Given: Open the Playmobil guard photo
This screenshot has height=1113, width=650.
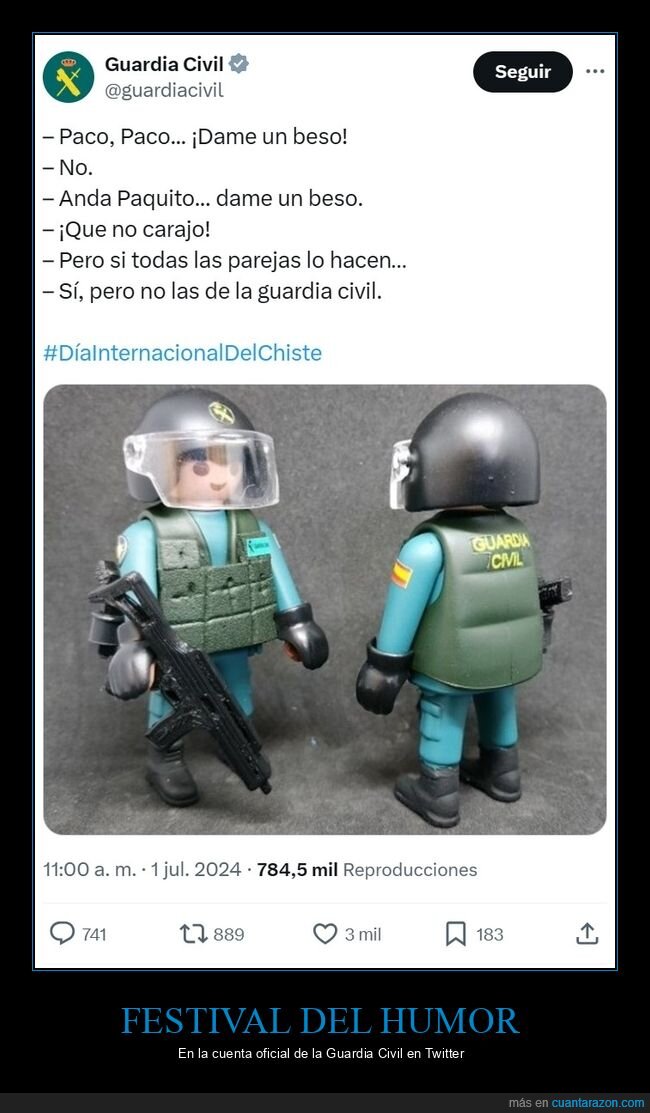Looking at the screenshot, I should coord(325,610).
